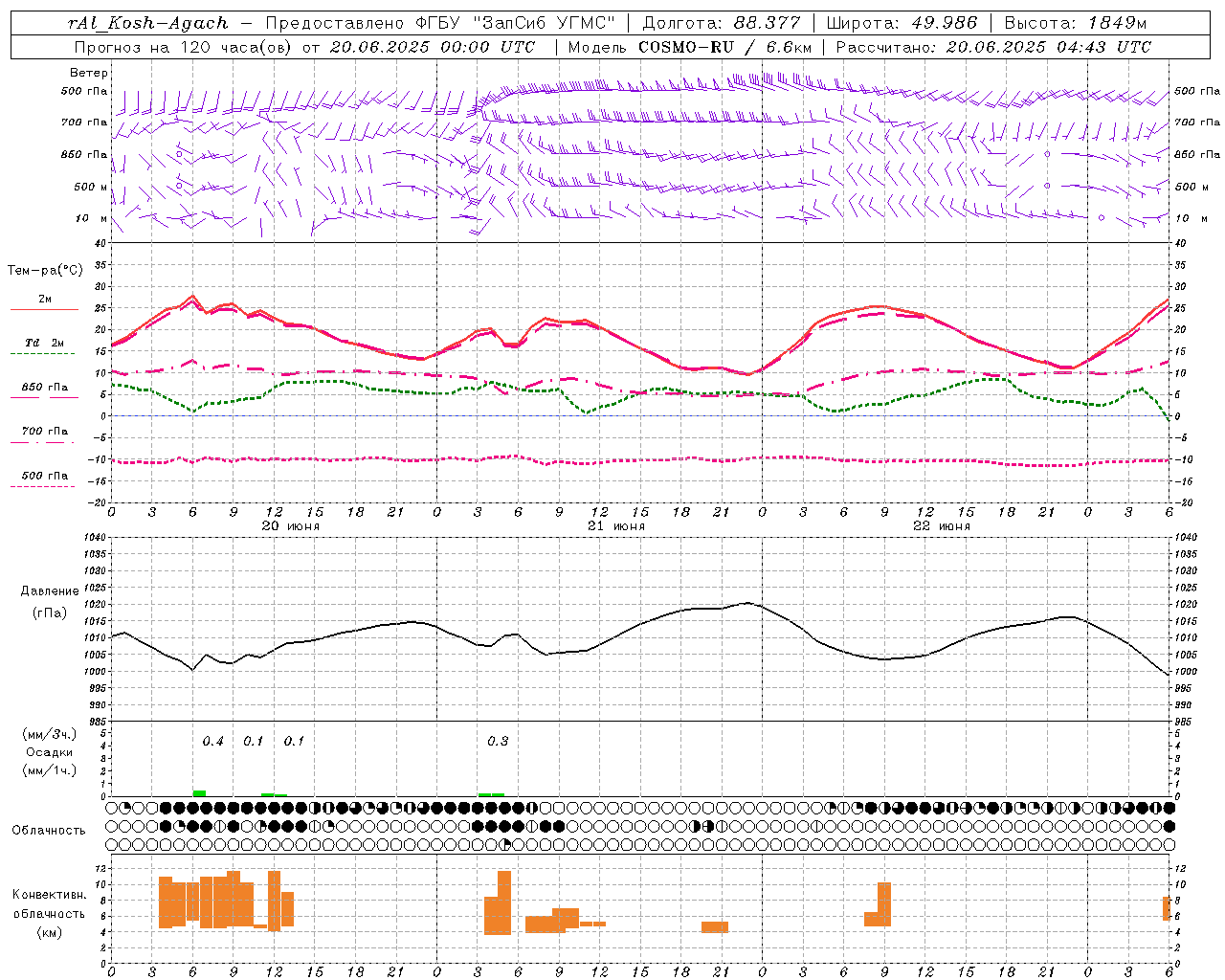Click the (гПа) unit label under Давление
The height and width of the screenshot is (980, 1225).
coord(50,613)
